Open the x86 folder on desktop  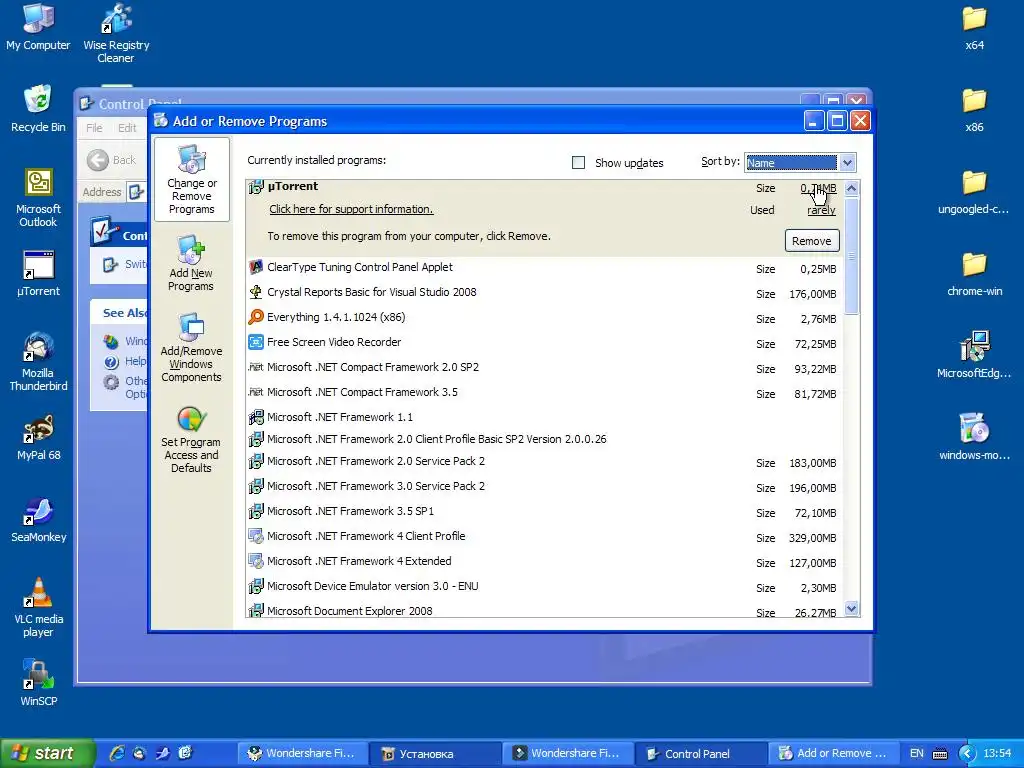tap(974, 110)
